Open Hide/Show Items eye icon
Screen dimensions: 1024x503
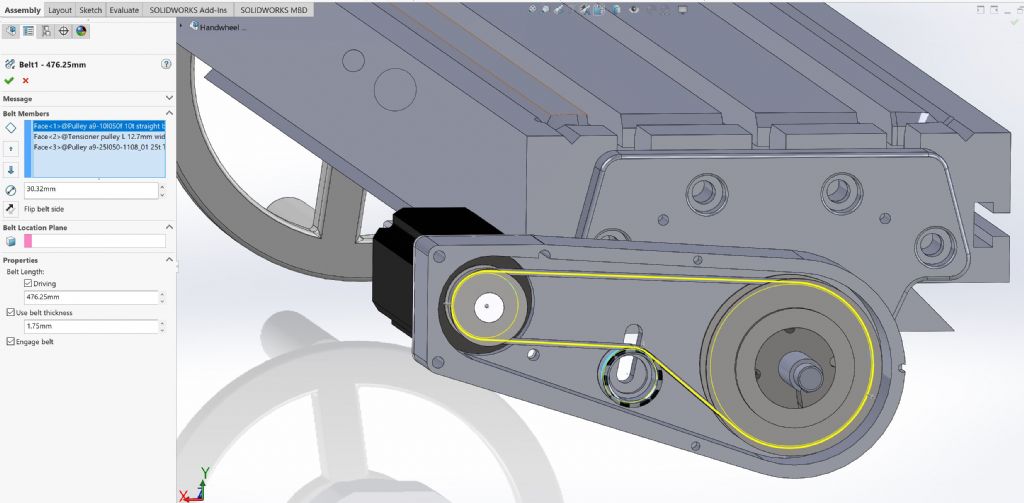pos(634,9)
